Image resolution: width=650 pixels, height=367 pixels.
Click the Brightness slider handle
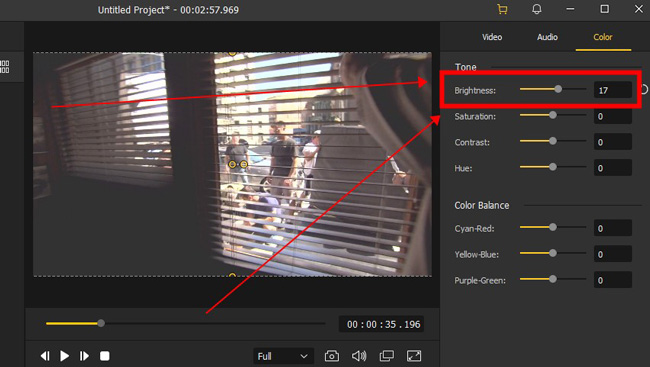pyautogui.click(x=558, y=89)
